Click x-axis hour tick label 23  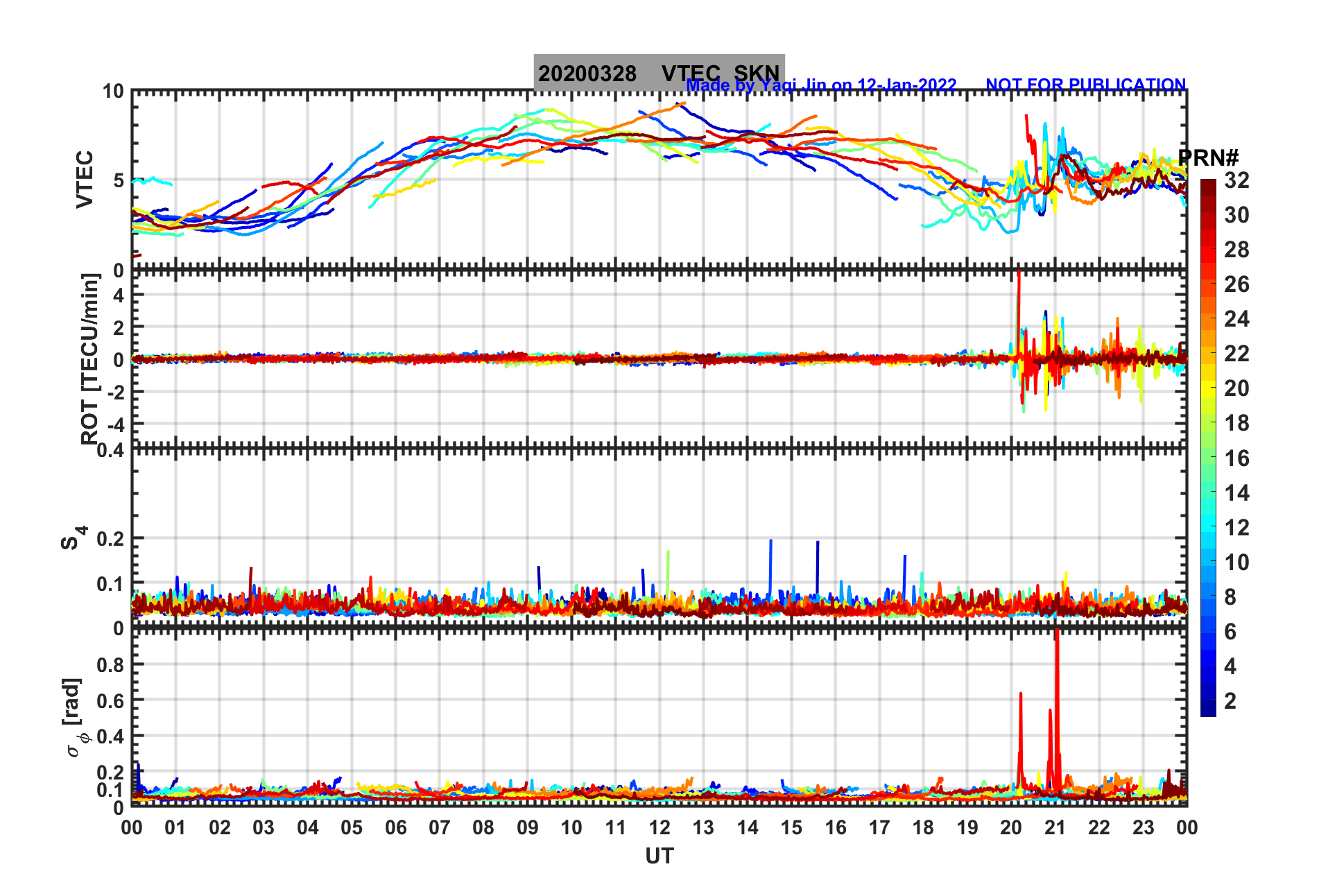coord(1144,827)
